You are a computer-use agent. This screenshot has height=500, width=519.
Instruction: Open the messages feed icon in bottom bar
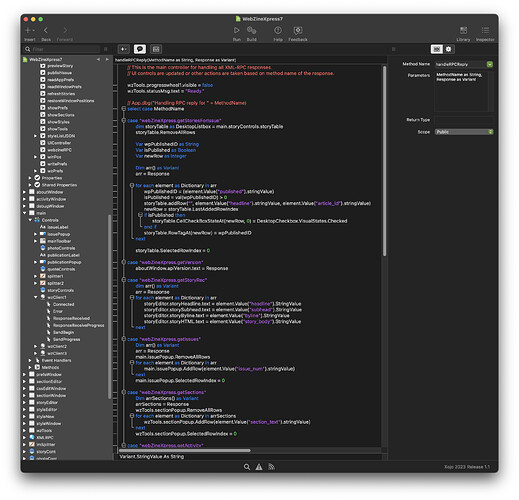pyautogui.click(x=271, y=467)
